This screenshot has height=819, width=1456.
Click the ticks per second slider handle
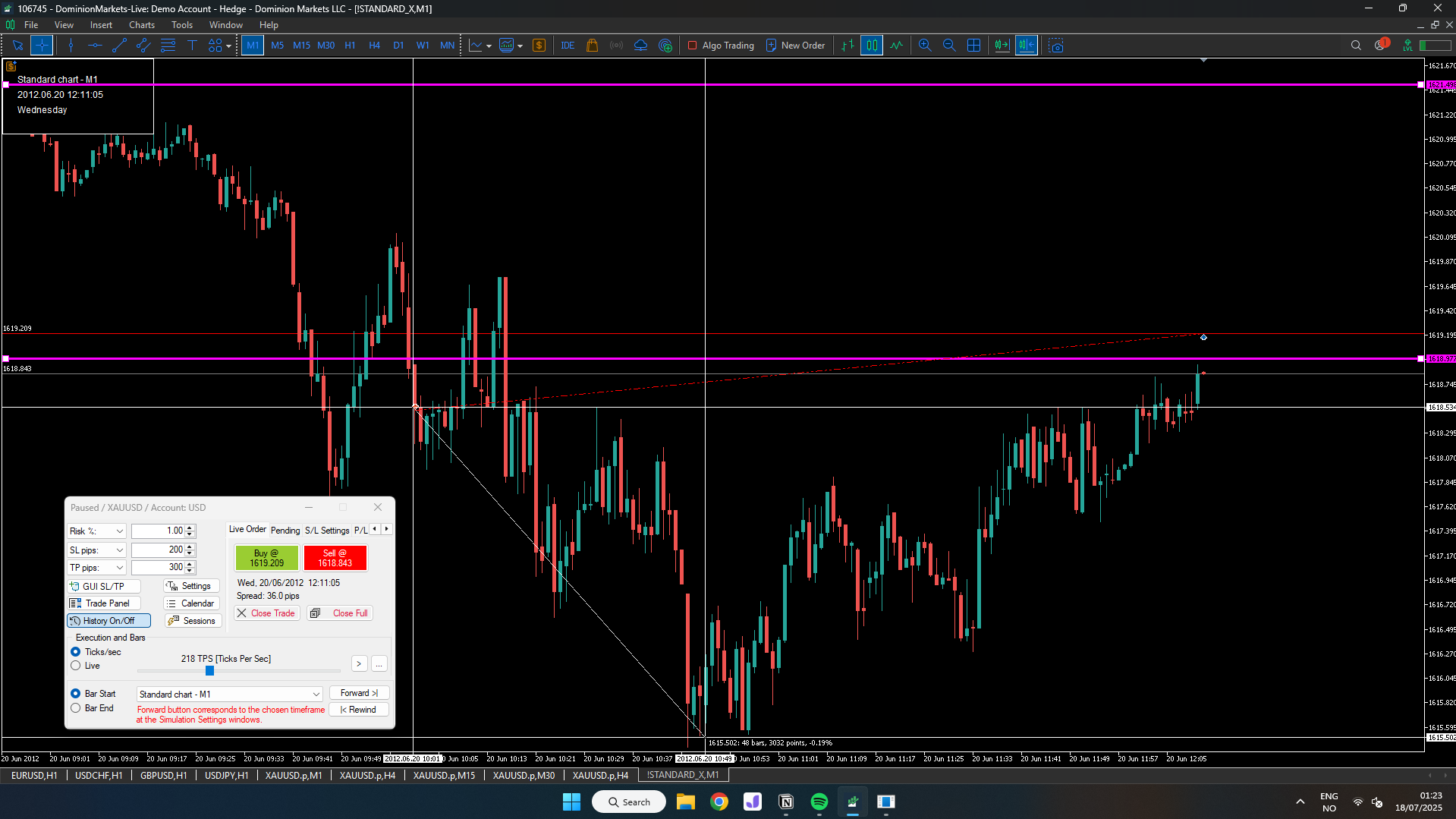tap(209, 671)
